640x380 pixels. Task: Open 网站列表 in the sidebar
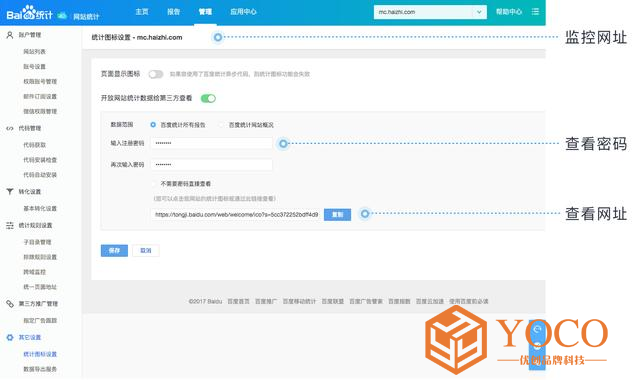[x=34, y=52]
